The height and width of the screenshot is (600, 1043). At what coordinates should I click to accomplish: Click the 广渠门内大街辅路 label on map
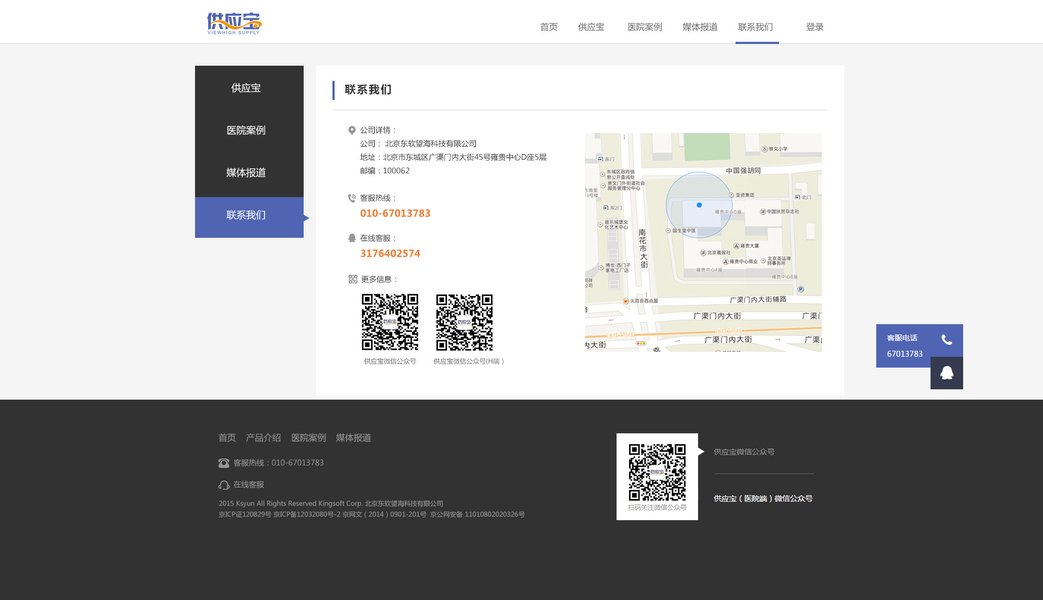(x=758, y=300)
